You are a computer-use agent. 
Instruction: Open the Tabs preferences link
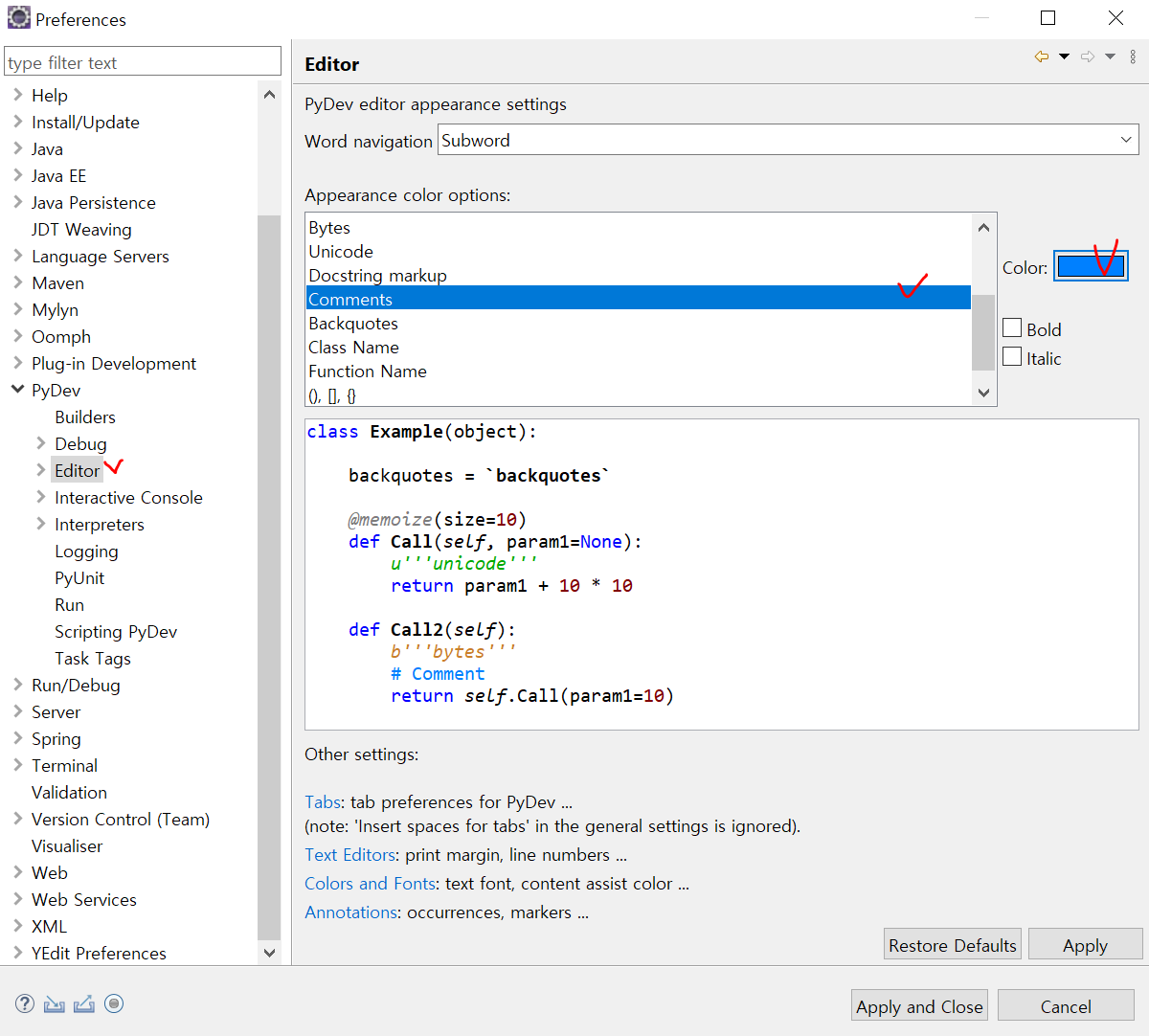pyautogui.click(x=323, y=802)
